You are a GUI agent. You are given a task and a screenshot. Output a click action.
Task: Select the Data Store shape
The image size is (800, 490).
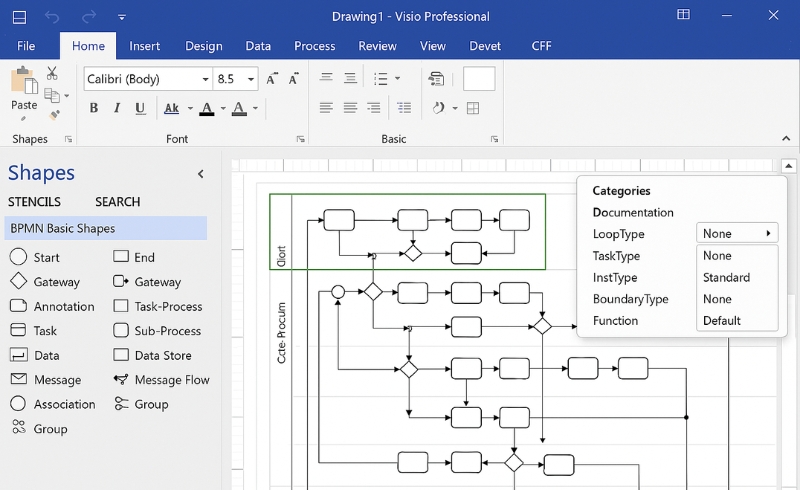(x=153, y=355)
